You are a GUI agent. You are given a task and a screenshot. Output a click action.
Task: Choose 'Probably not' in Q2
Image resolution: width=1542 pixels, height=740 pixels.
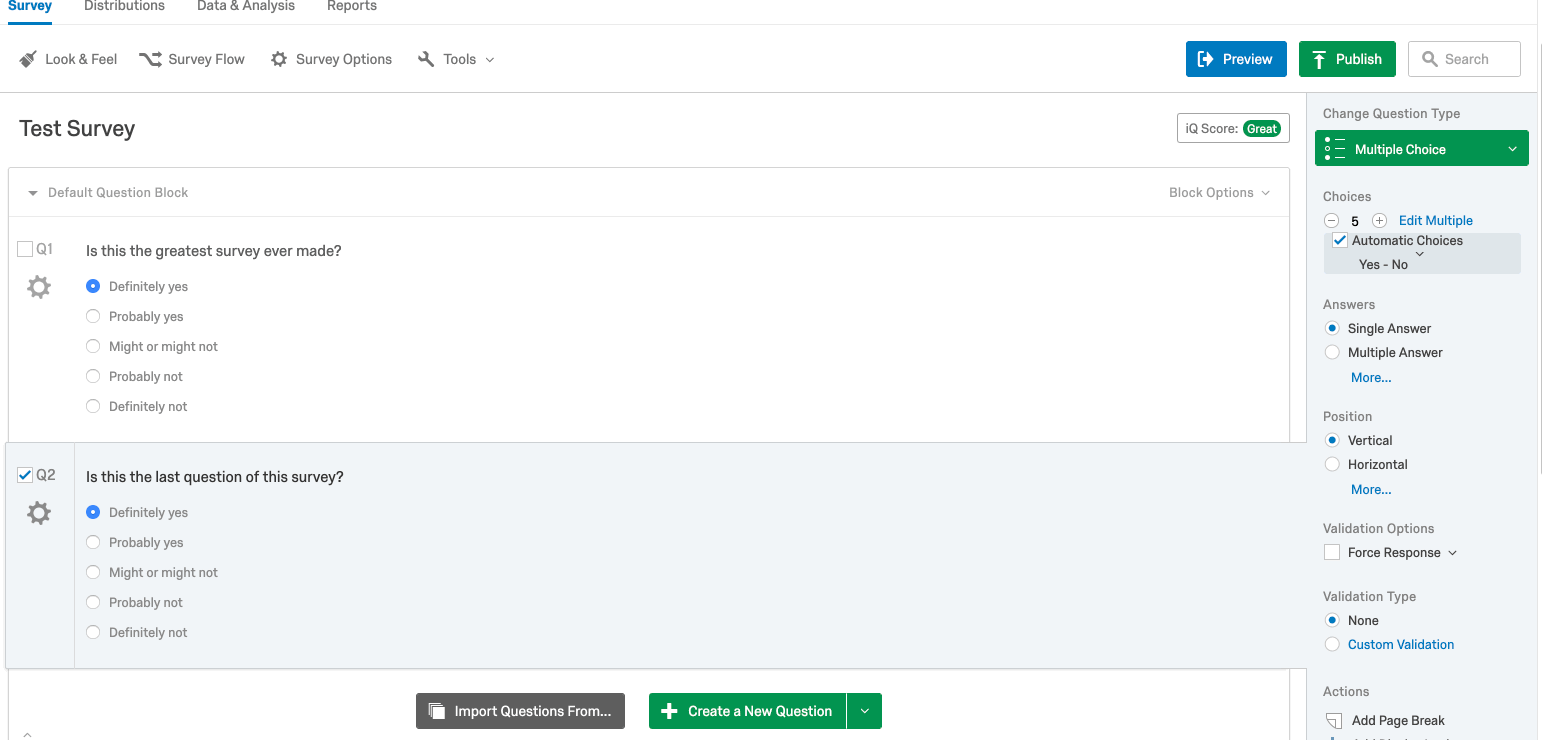(x=93, y=602)
